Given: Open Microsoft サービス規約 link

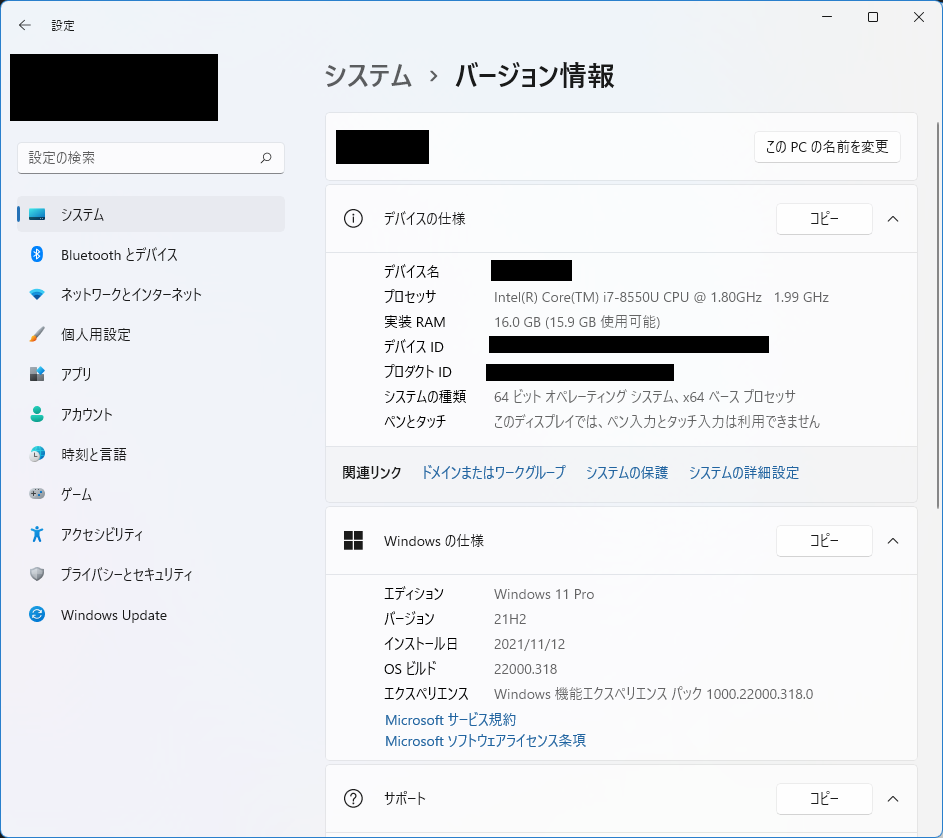Looking at the screenshot, I should (x=450, y=720).
